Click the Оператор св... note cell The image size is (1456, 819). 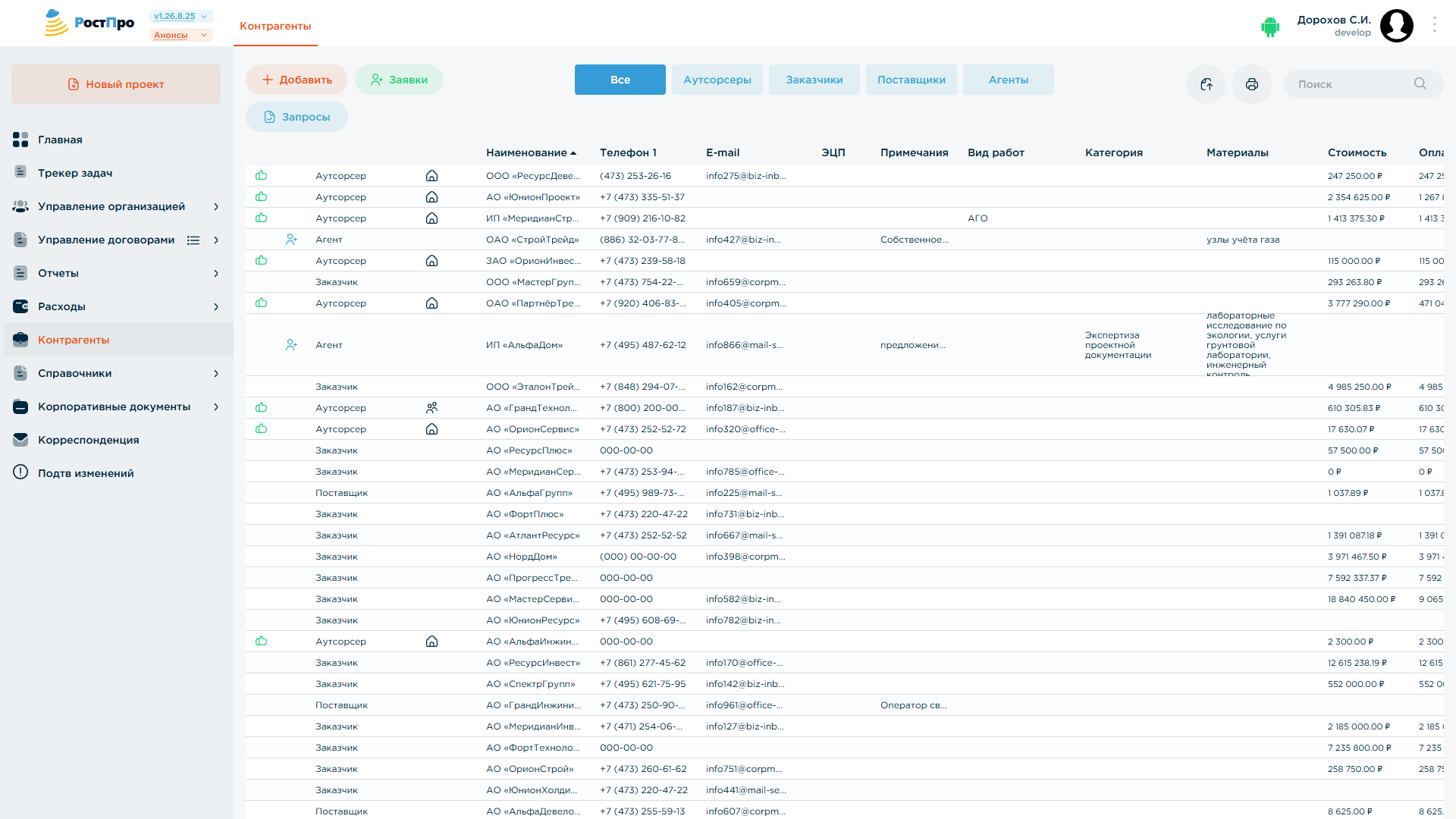(x=913, y=705)
